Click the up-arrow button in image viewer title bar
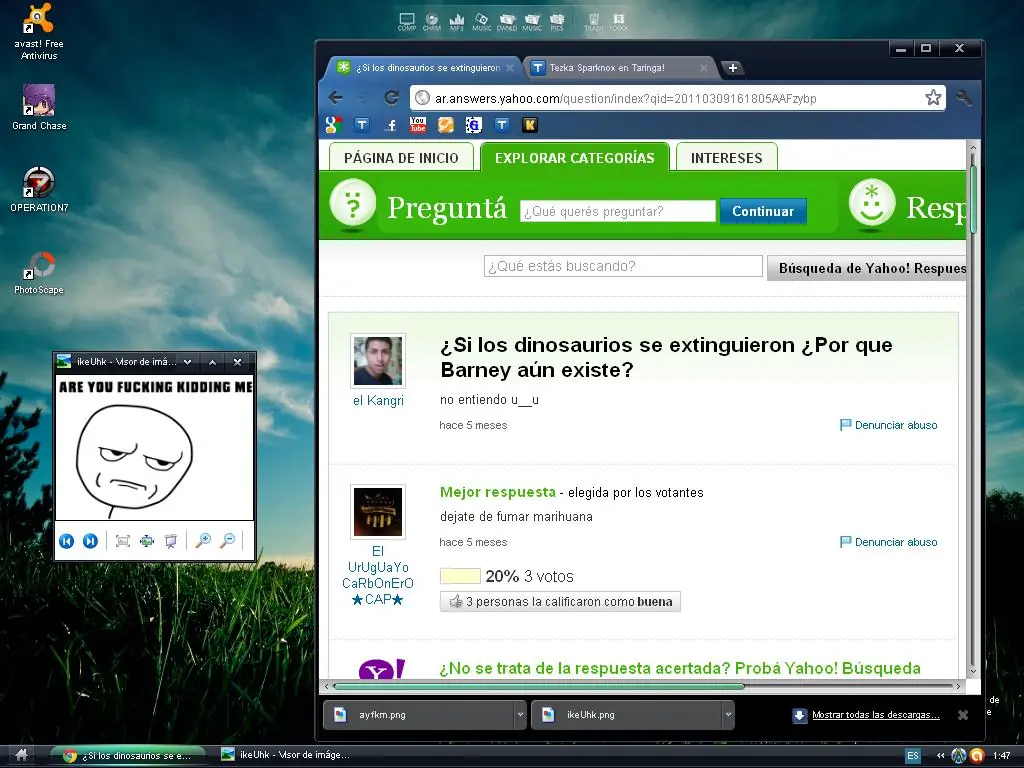The height and width of the screenshot is (768, 1024). [x=212, y=362]
